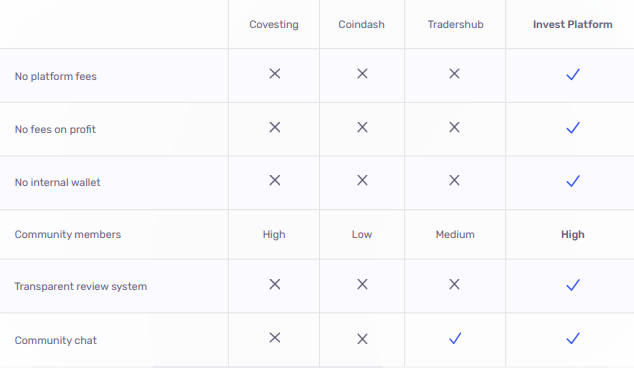Click Invest Platform checkmark for No internal wallet
634x368 pixels.
(573, 181)
